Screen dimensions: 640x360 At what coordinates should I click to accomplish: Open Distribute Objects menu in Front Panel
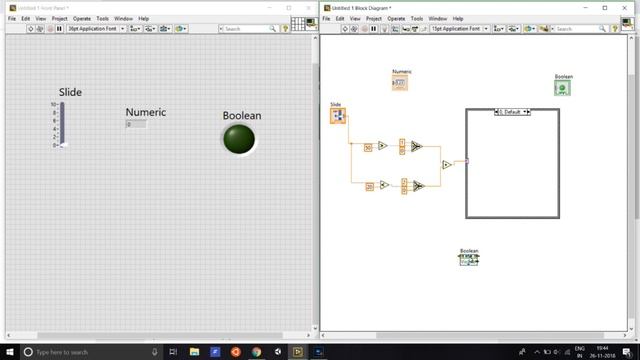click(x=150, y=29)
